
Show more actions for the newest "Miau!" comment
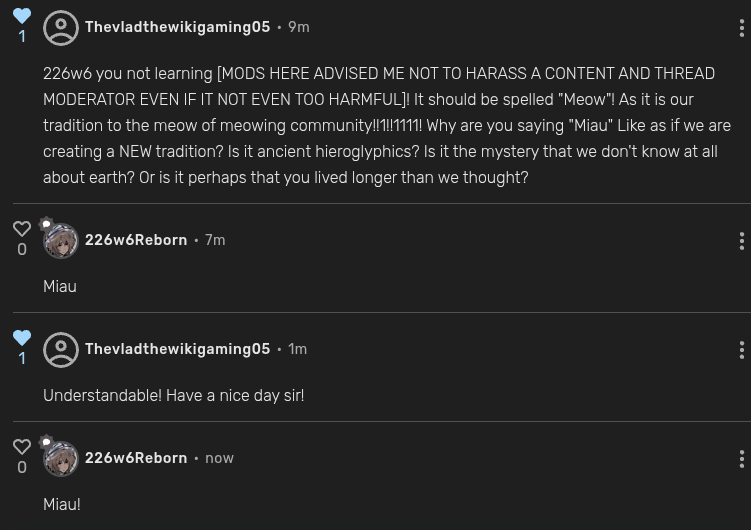741,459
